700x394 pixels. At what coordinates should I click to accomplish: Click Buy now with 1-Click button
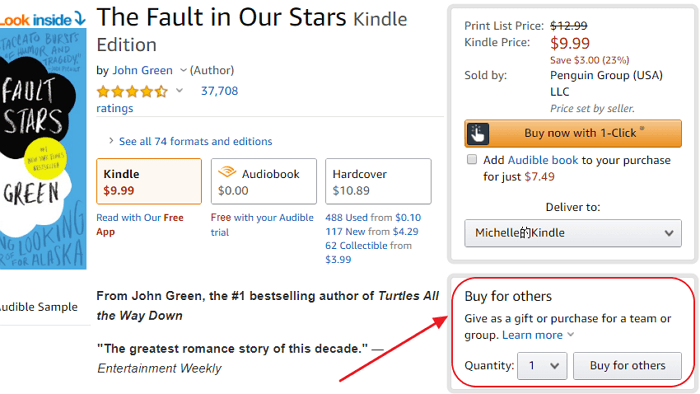pyautogui.click(x=573, y=133)
